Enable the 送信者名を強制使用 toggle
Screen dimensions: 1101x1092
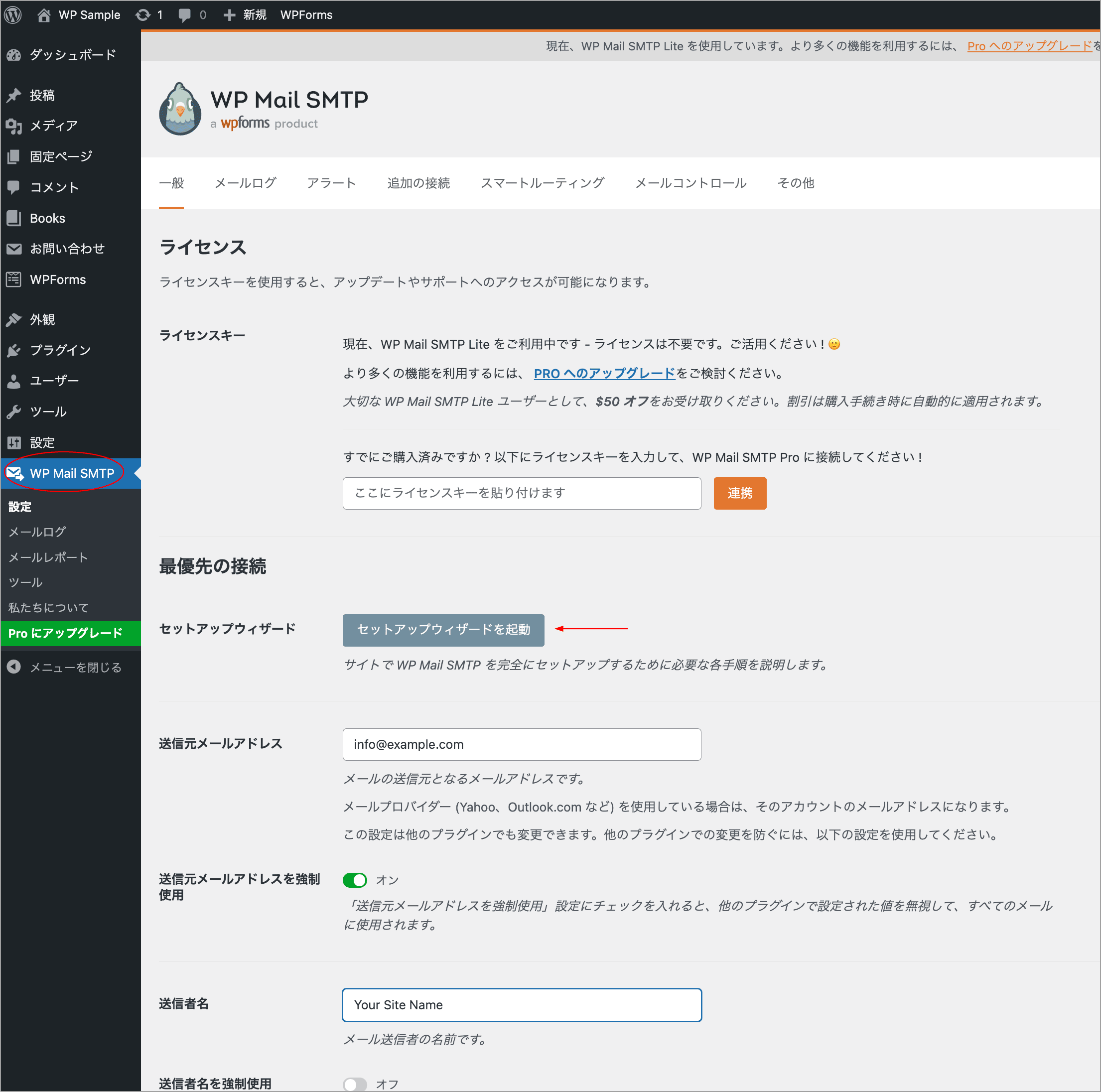click(x=355, y=1084)
